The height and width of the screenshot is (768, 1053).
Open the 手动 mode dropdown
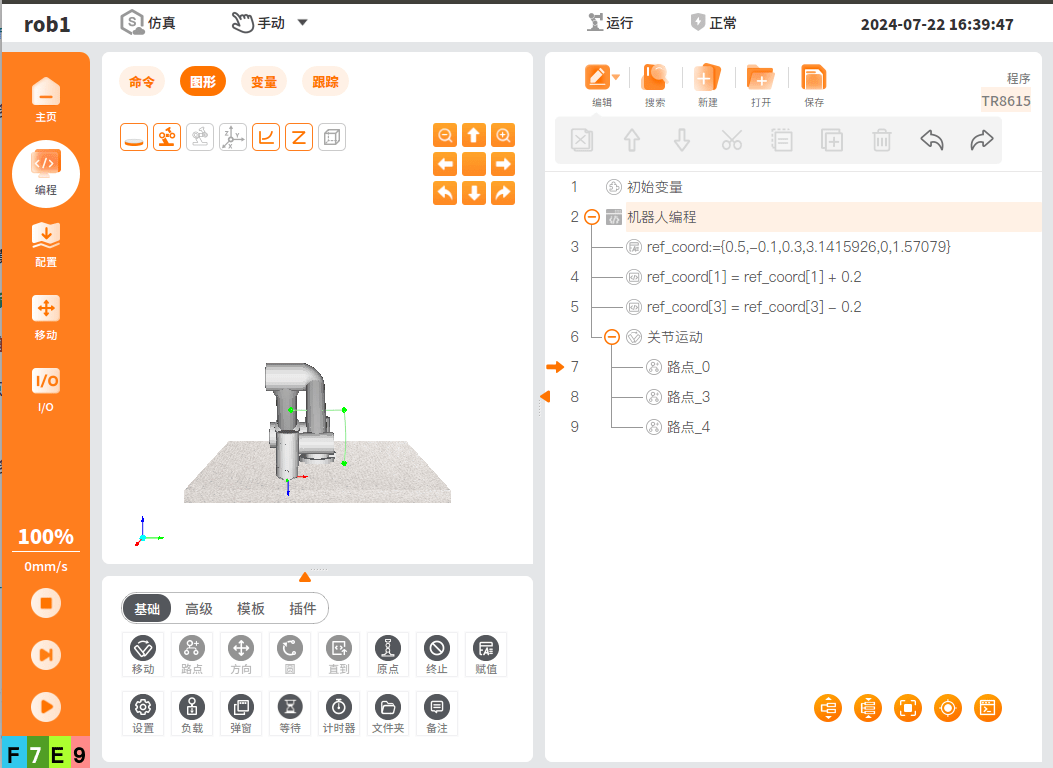pos(303,23)
